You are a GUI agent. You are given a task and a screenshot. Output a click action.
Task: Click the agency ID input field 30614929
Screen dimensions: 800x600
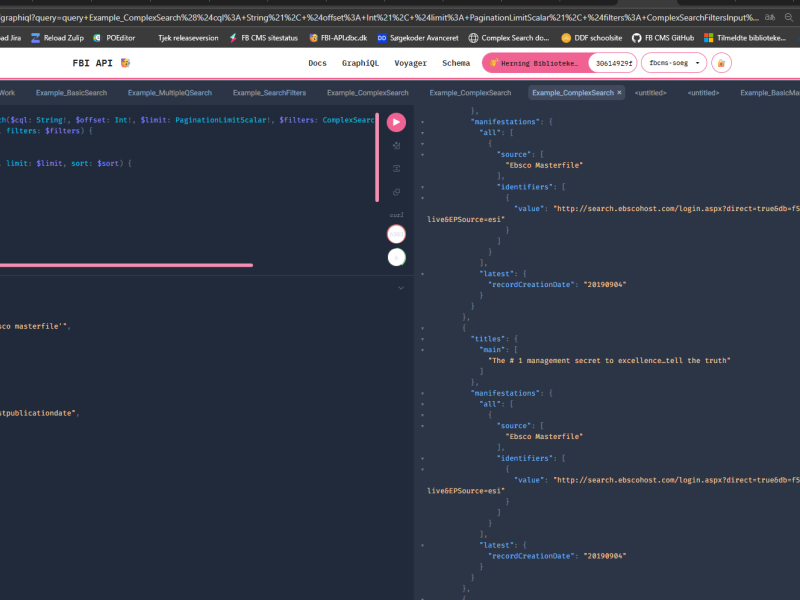612,63
